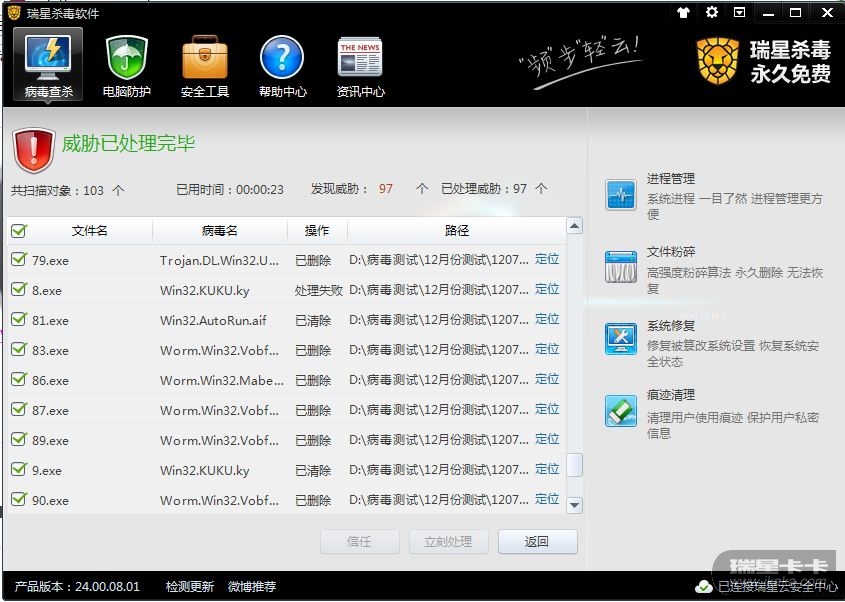Open the 电脑防护 green shield icon
Screen dimensions: 845x602
coord(127,57)
